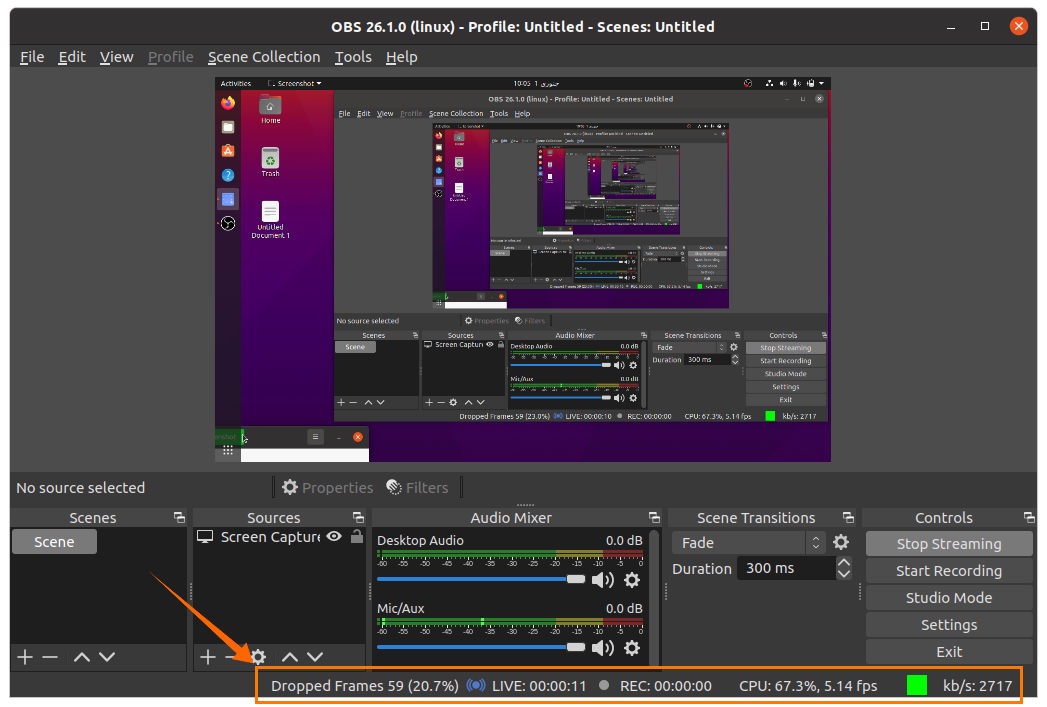
Task: Toggle visibility of Screen Capture source
Action: [335, 537]
